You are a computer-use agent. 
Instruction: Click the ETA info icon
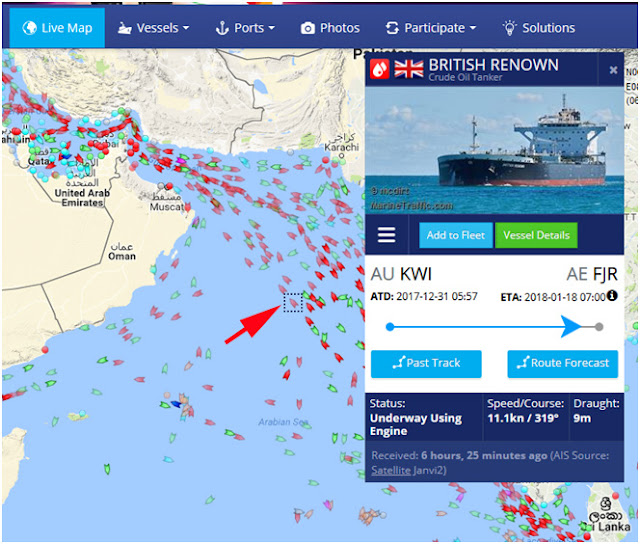point(611,295)
